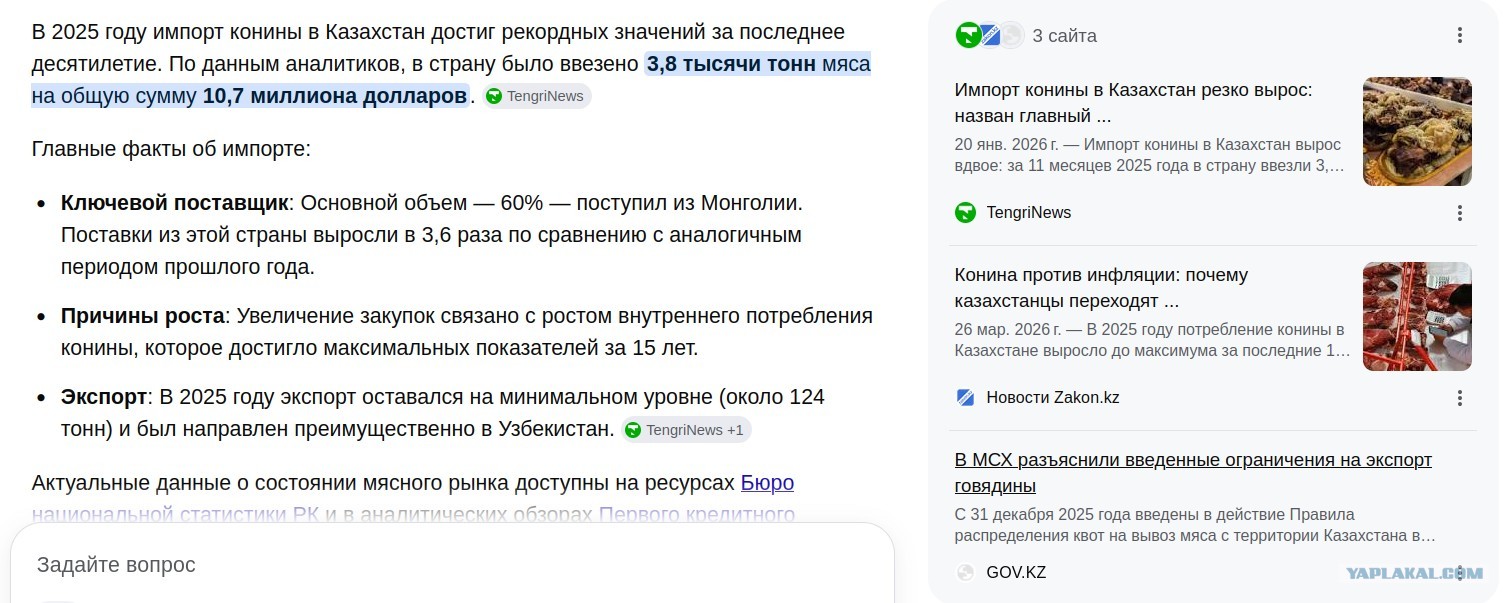Click meat market thumbnail image

[x=1417, y=317]
